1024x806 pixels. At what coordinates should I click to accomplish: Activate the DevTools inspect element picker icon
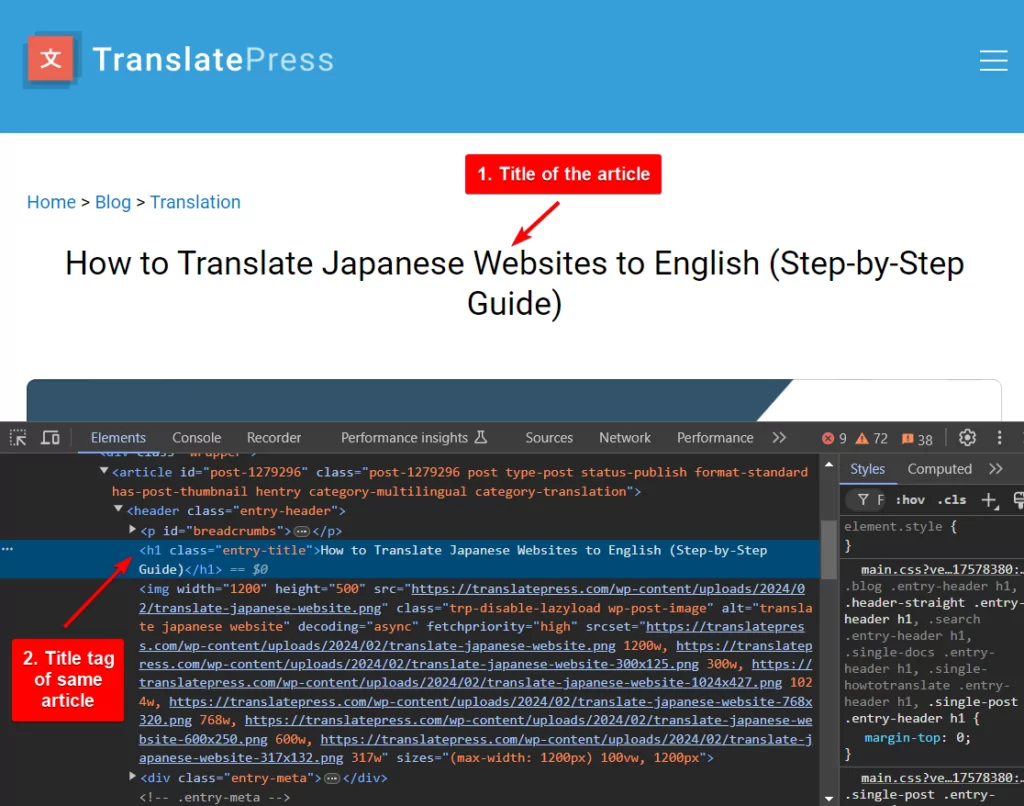18,438
